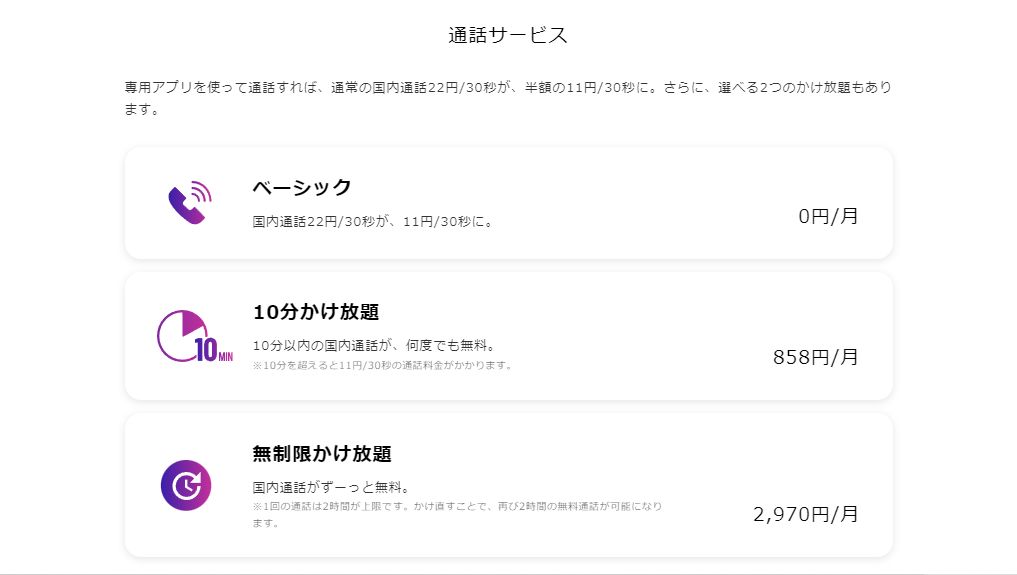The height and width of the screenshot is (575, 1017).
Task: Click the 2,970円/月 price
Action: [805, 514]
